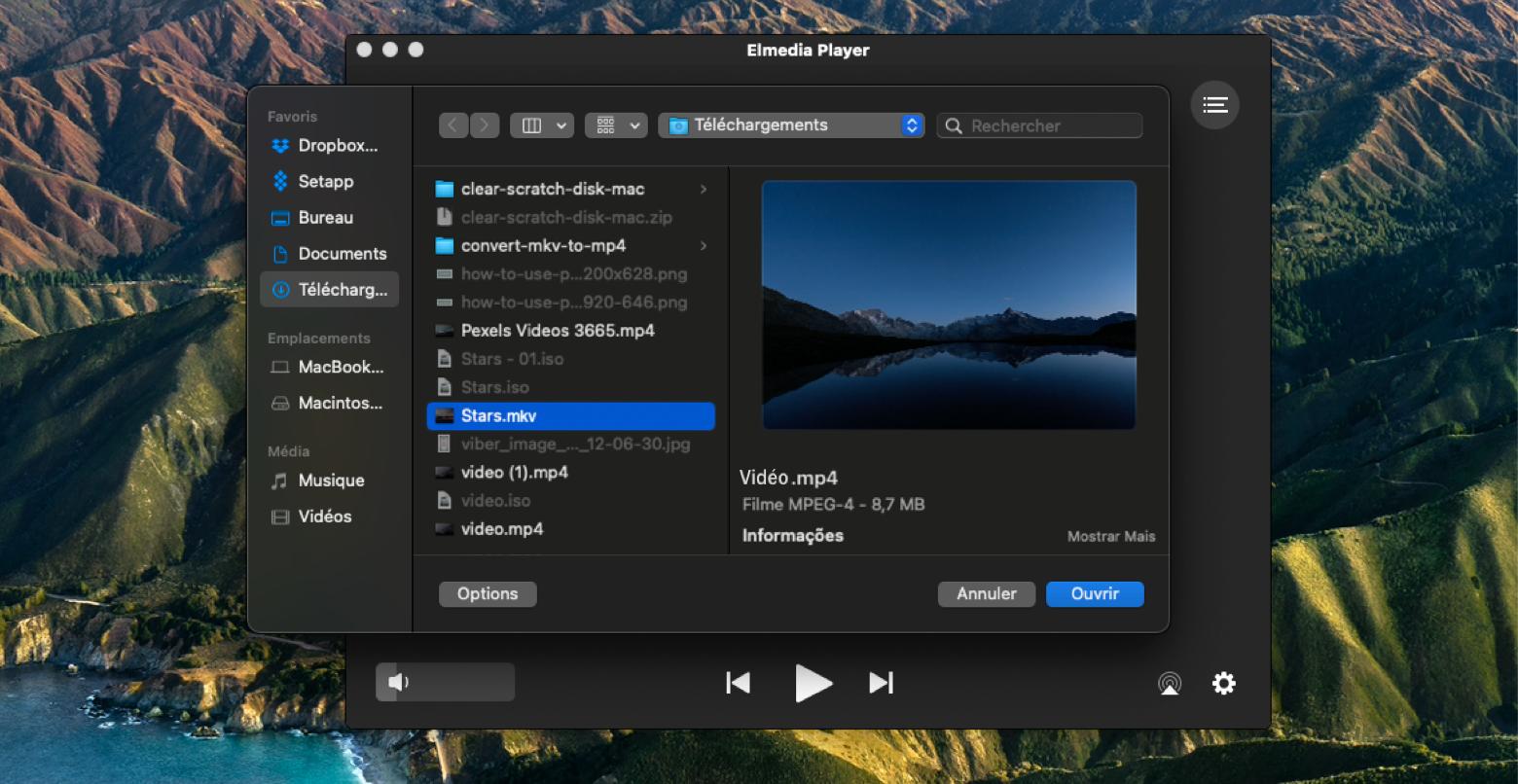
Task: Select the Macintosh disk location
Action: pos(329,404)
